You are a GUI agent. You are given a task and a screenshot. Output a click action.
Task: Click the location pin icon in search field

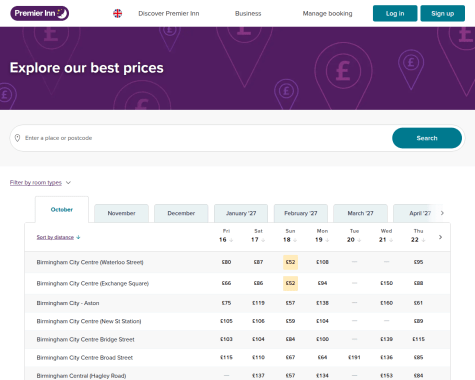click(18, 138)
